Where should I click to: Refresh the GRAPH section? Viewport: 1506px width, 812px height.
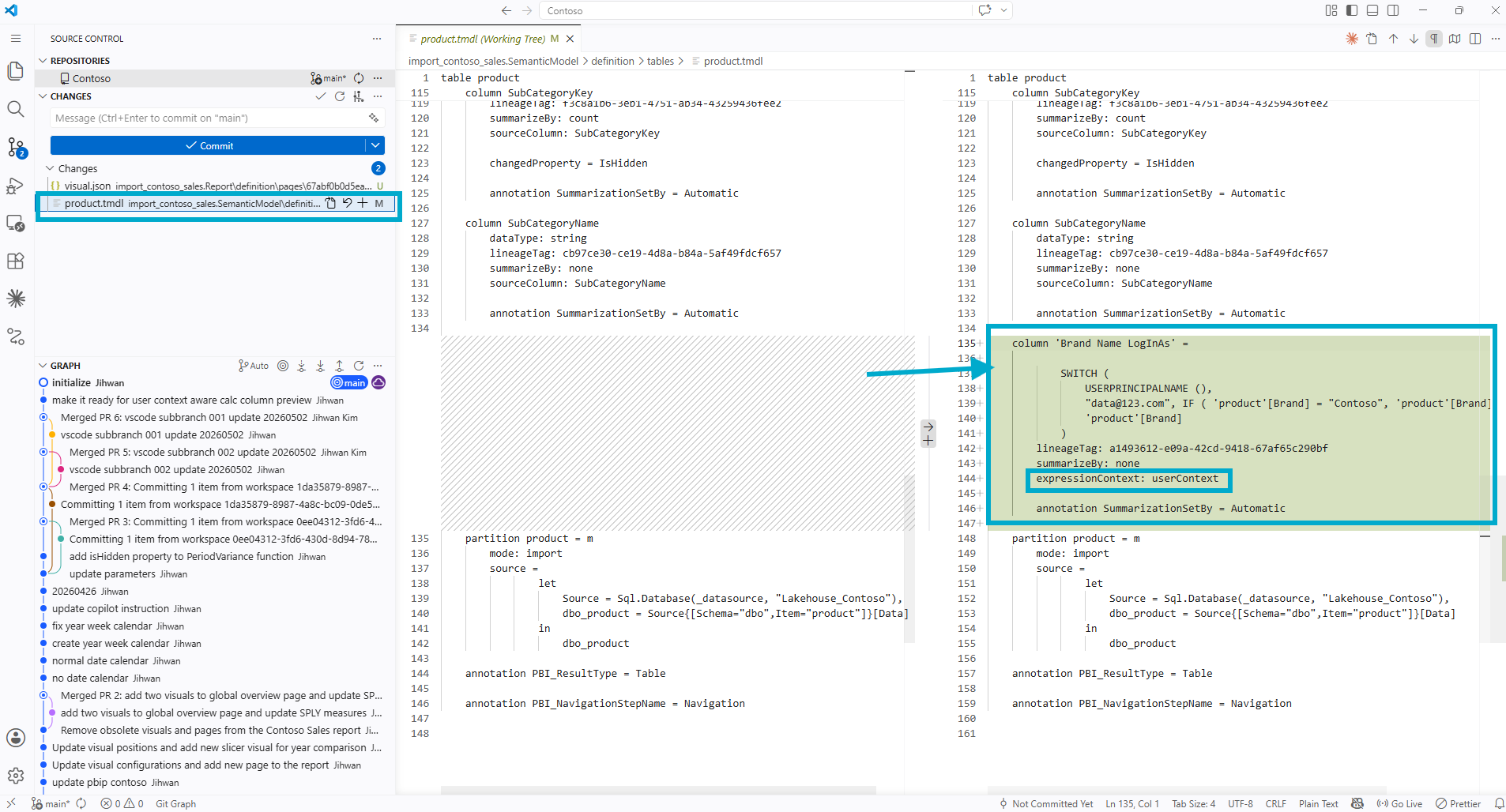[359, 366]
